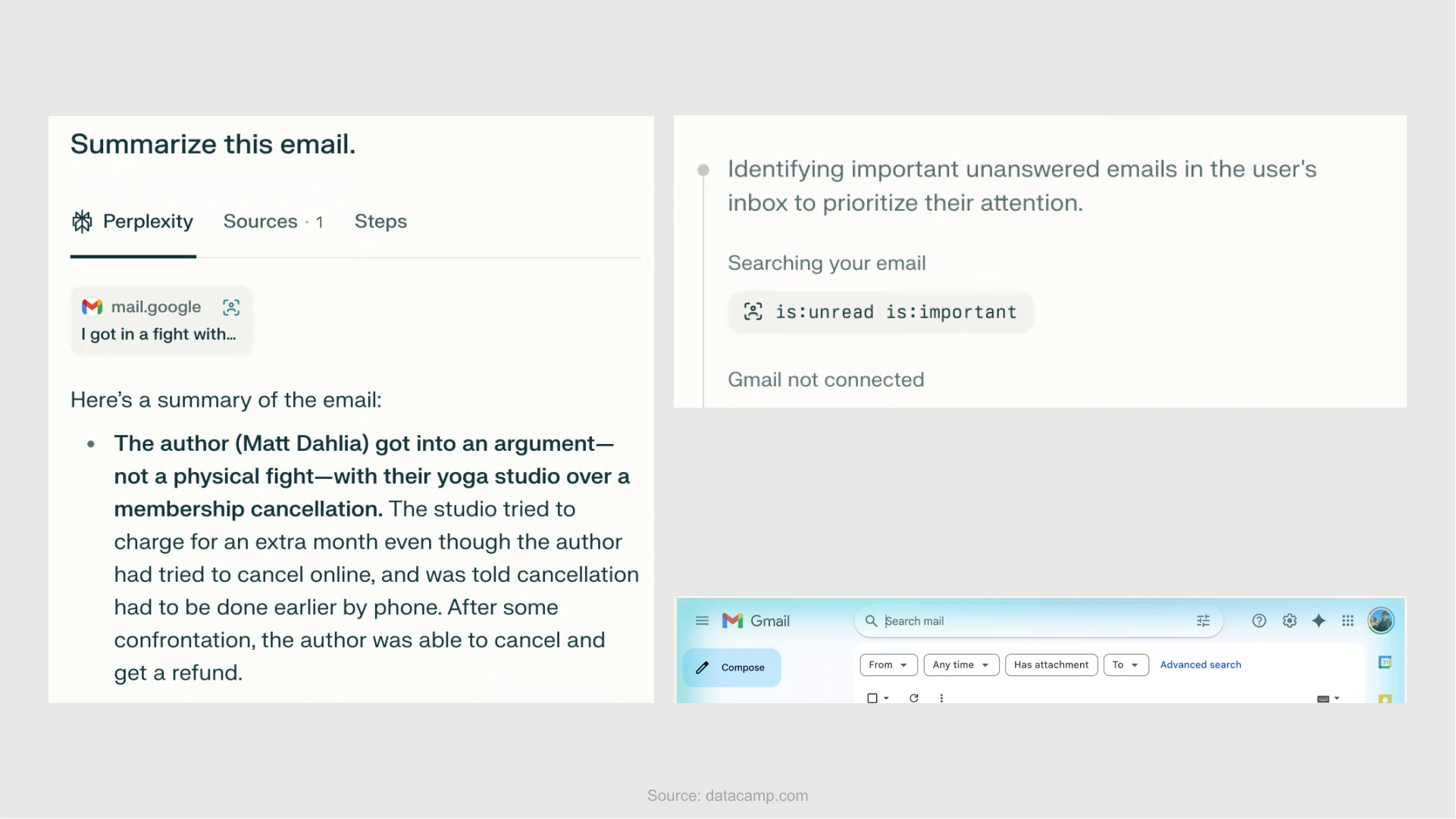The height and width of the screenshot is (819, 1456).
Task: Click the is:unread is:important query chip
Action: [x=881, y=312]
